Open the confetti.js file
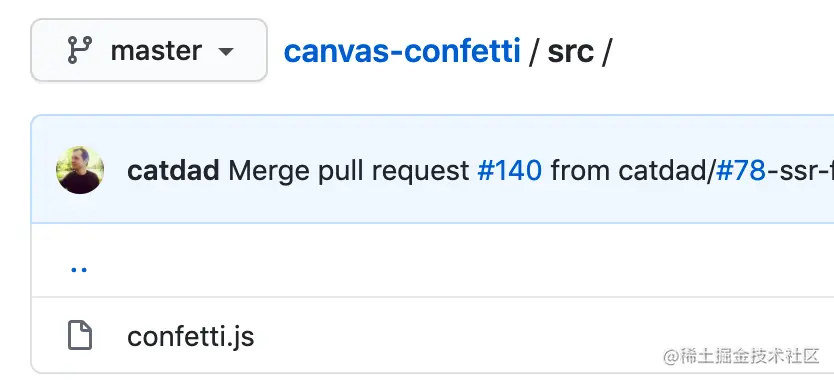This screenshot has width=834, height=380. [190, 336]
